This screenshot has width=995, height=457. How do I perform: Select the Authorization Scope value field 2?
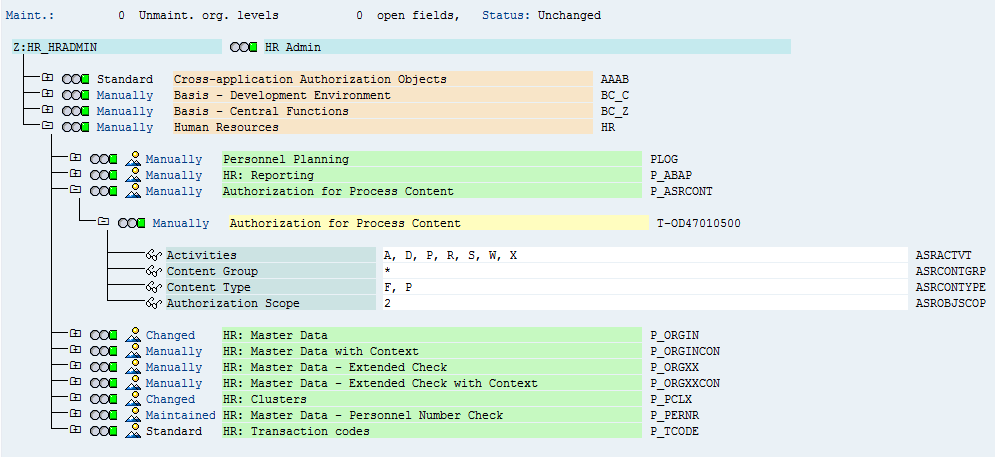(645, 303)
